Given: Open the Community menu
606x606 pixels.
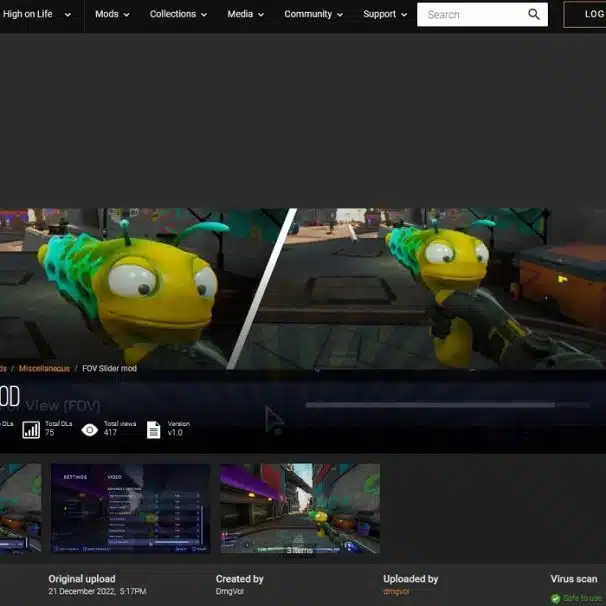Looking at the screenshot, I should (x=313, y=14).
